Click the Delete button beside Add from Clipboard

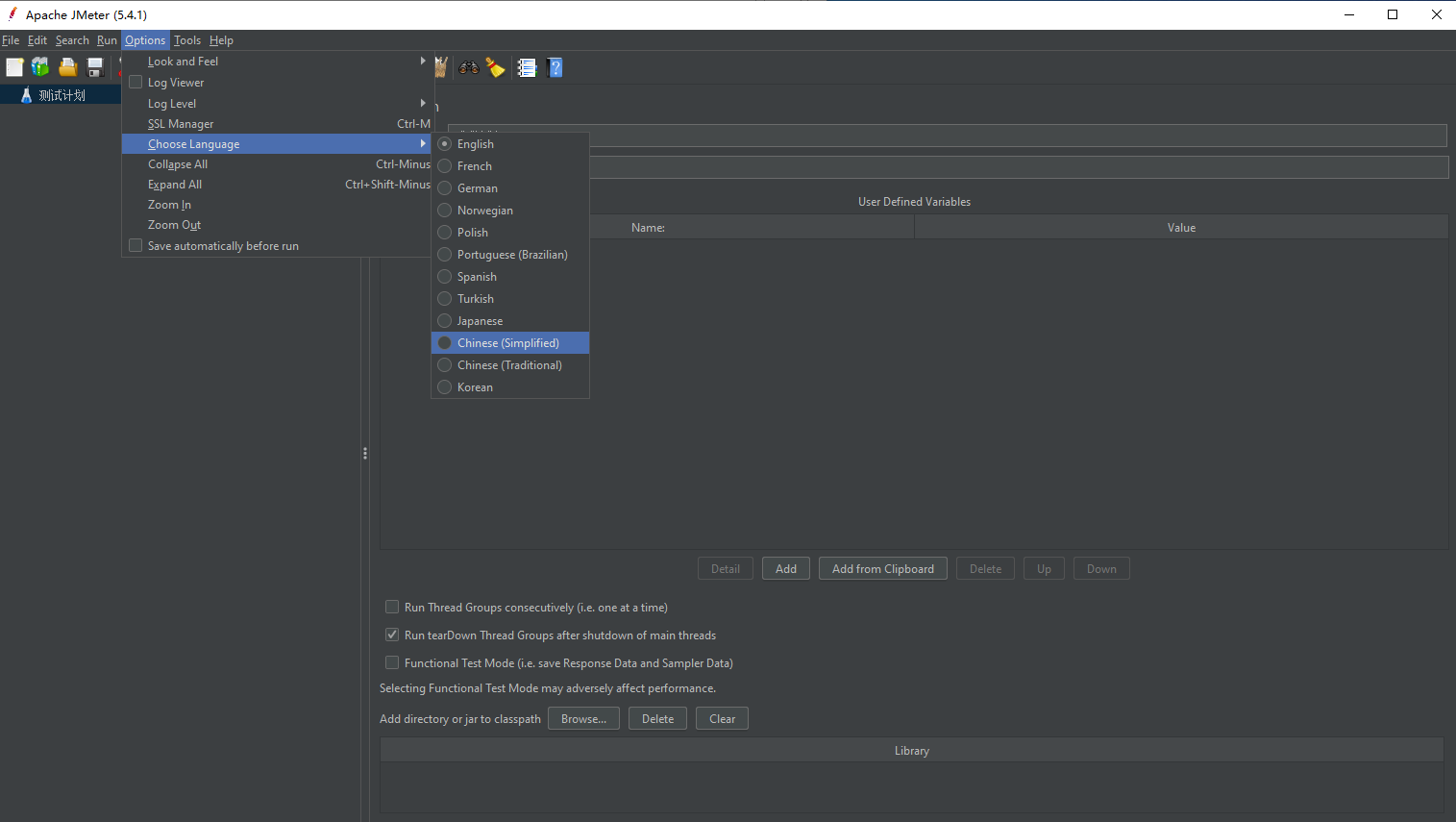985,569
